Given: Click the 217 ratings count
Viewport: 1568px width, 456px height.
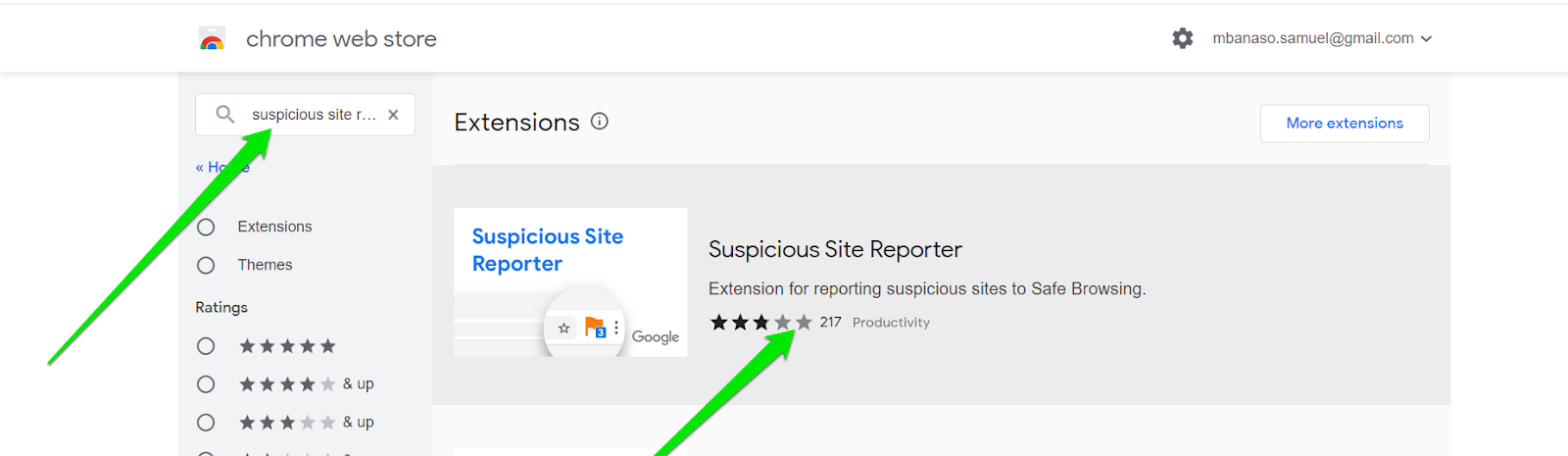Looking at the screenshot, I should (831, 323).
